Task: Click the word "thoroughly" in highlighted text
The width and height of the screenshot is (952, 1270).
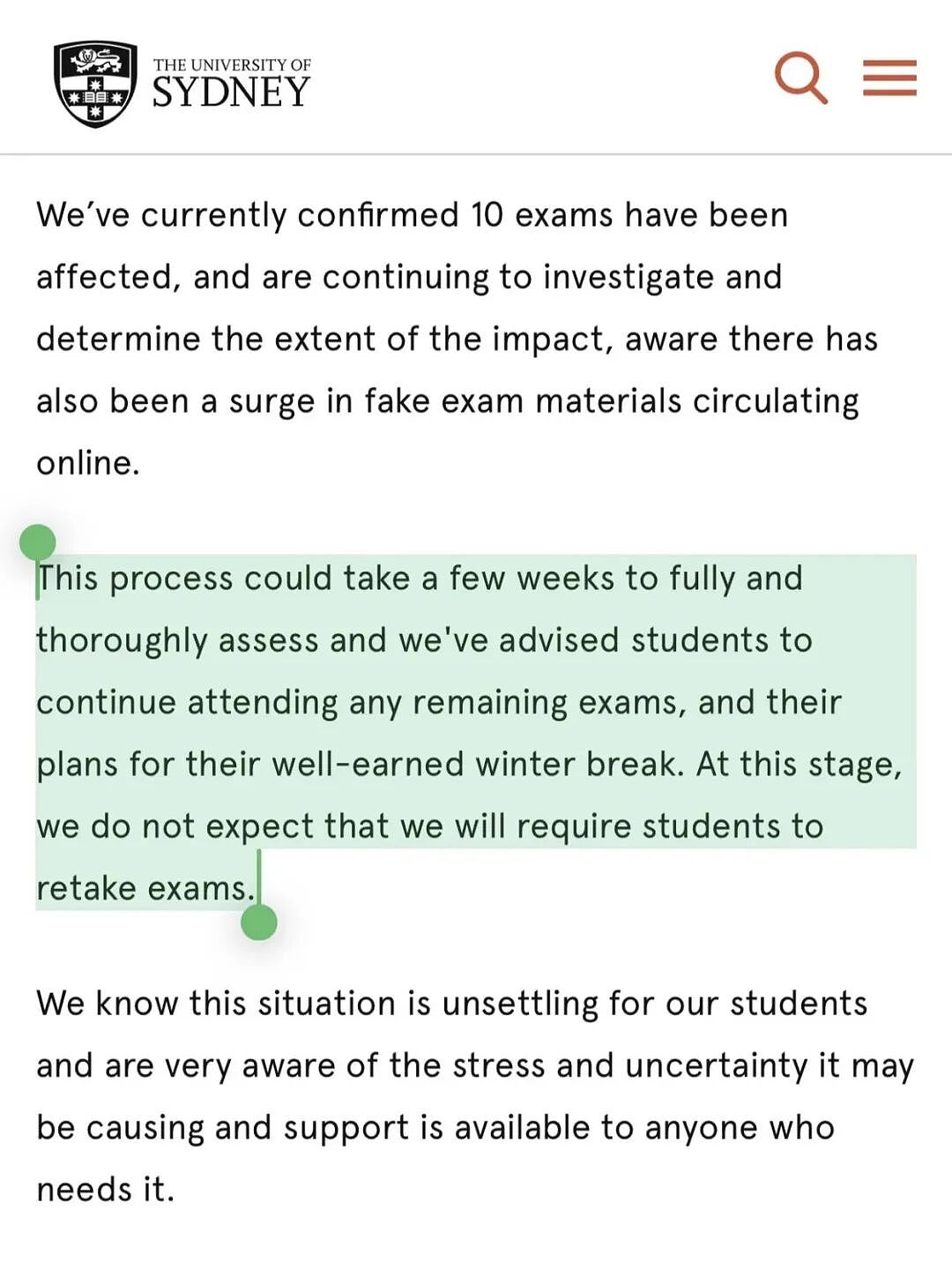Action: pyautogui.click(x=122, y=642)
